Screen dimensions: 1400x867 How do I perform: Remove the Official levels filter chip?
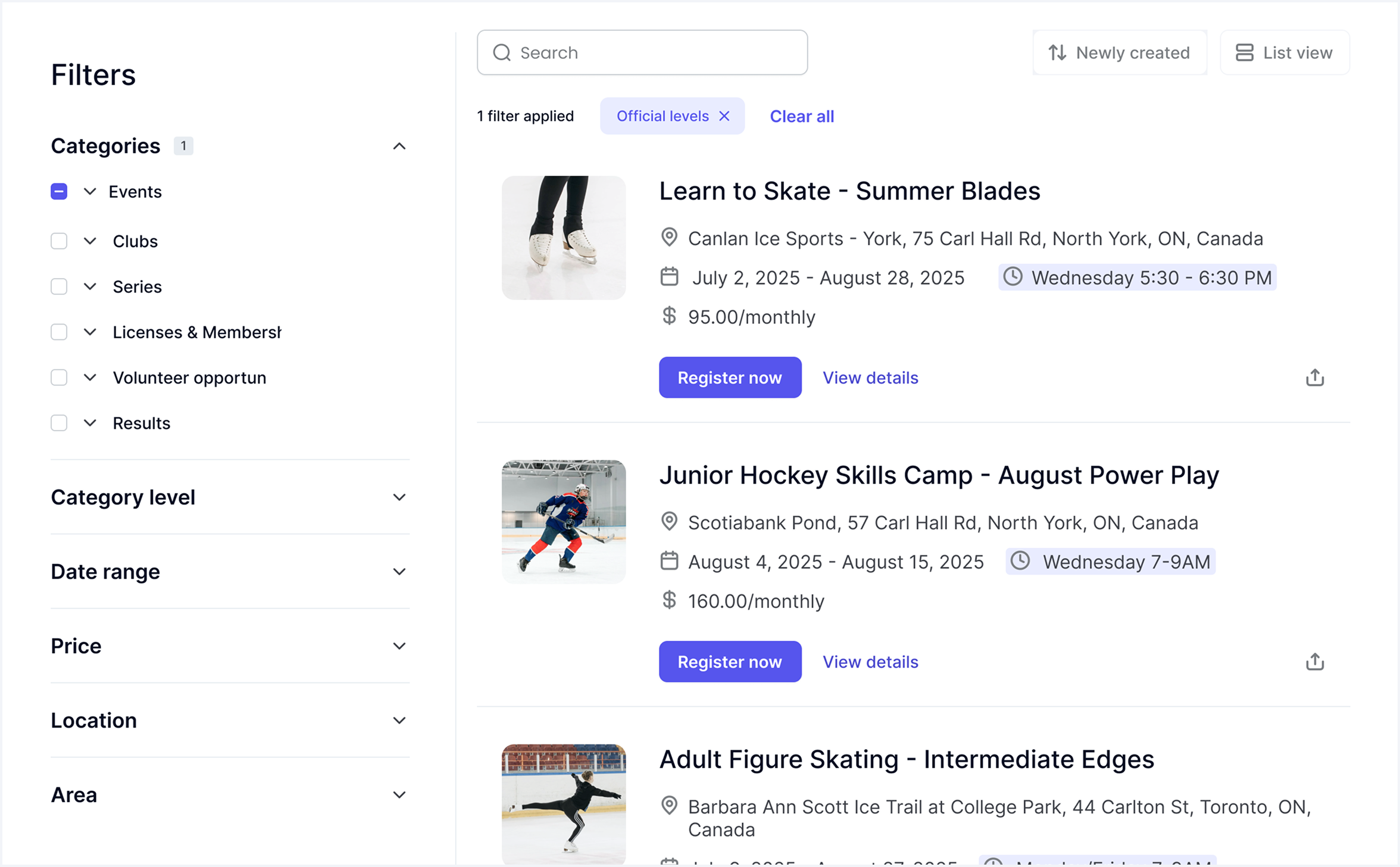(x=724, y=116)
